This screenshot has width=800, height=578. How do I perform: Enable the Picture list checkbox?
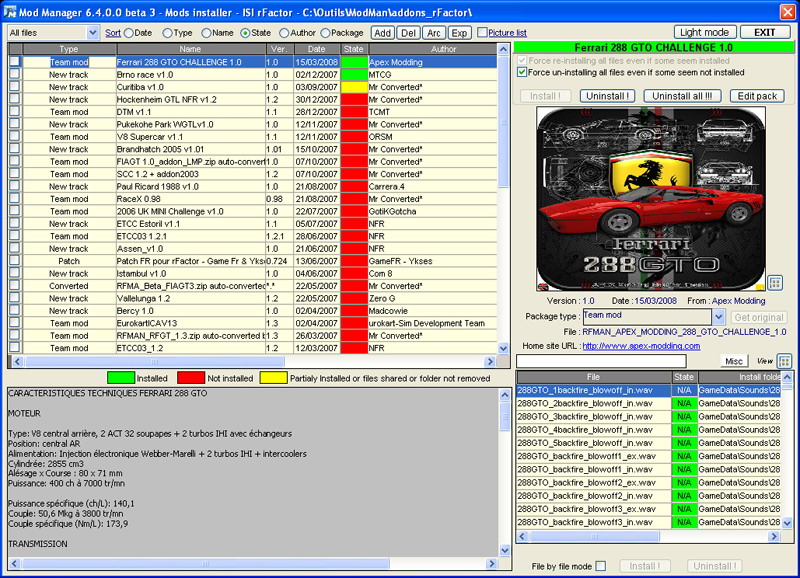tap(482, 33)
